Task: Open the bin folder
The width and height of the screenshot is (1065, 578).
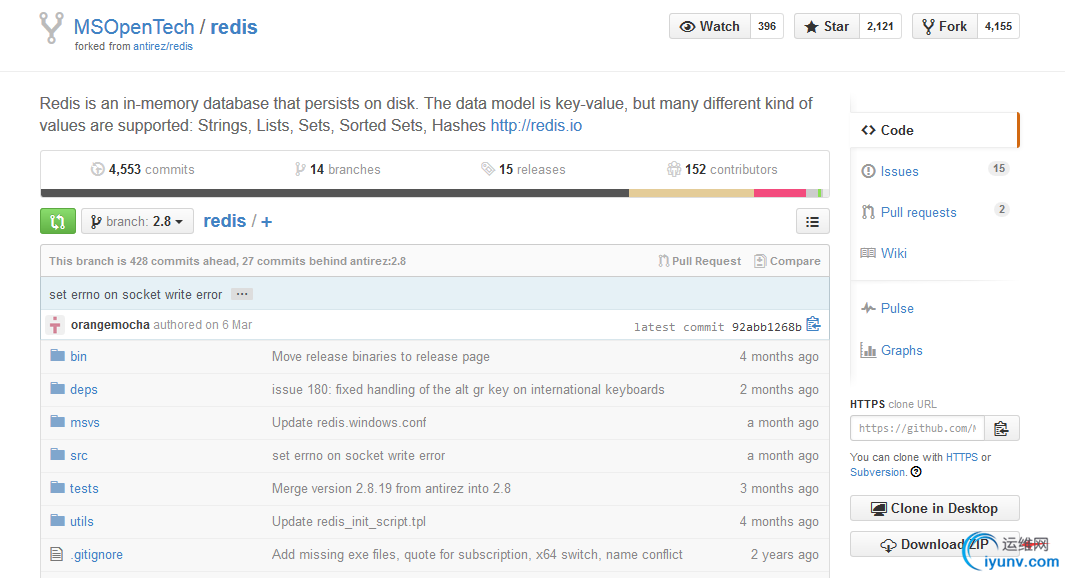Action: click(x=78, y=357)
